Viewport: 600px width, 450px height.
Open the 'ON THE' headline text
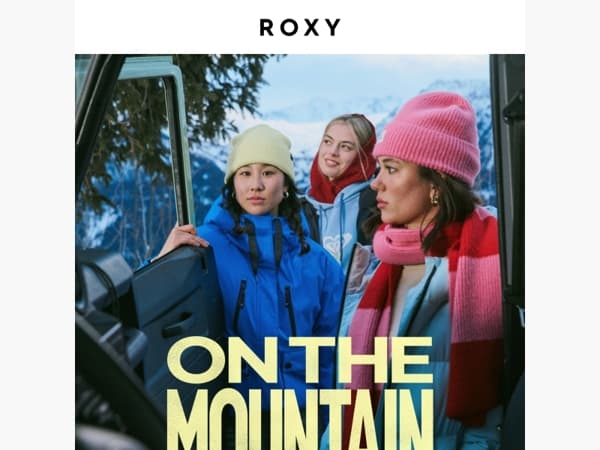pyautogui.click(x=300, y=360)
